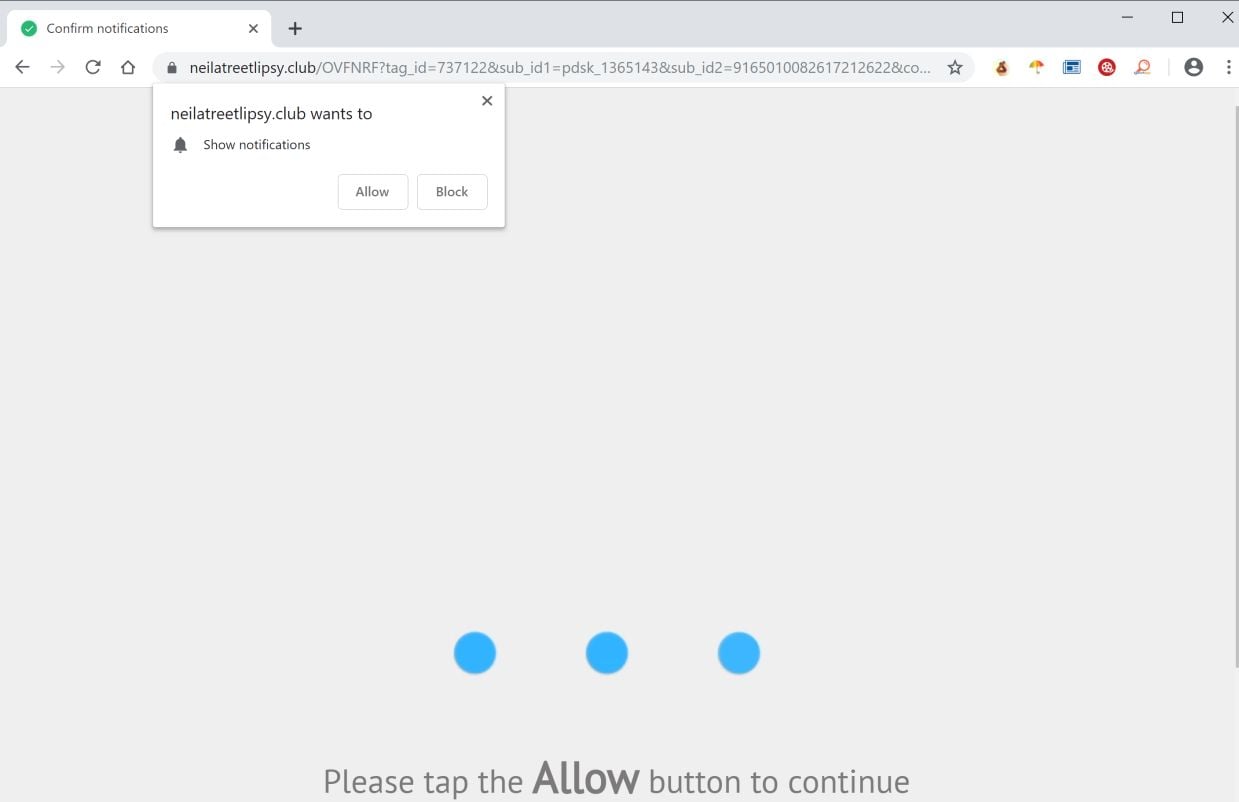
Task: Open the user profile avatar
Action: (x=1193, y=68)
